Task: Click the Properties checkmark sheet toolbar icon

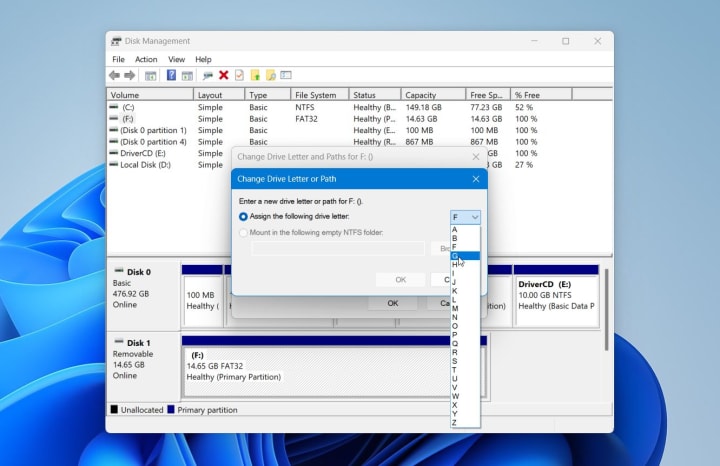Action: tap(239, 75)
